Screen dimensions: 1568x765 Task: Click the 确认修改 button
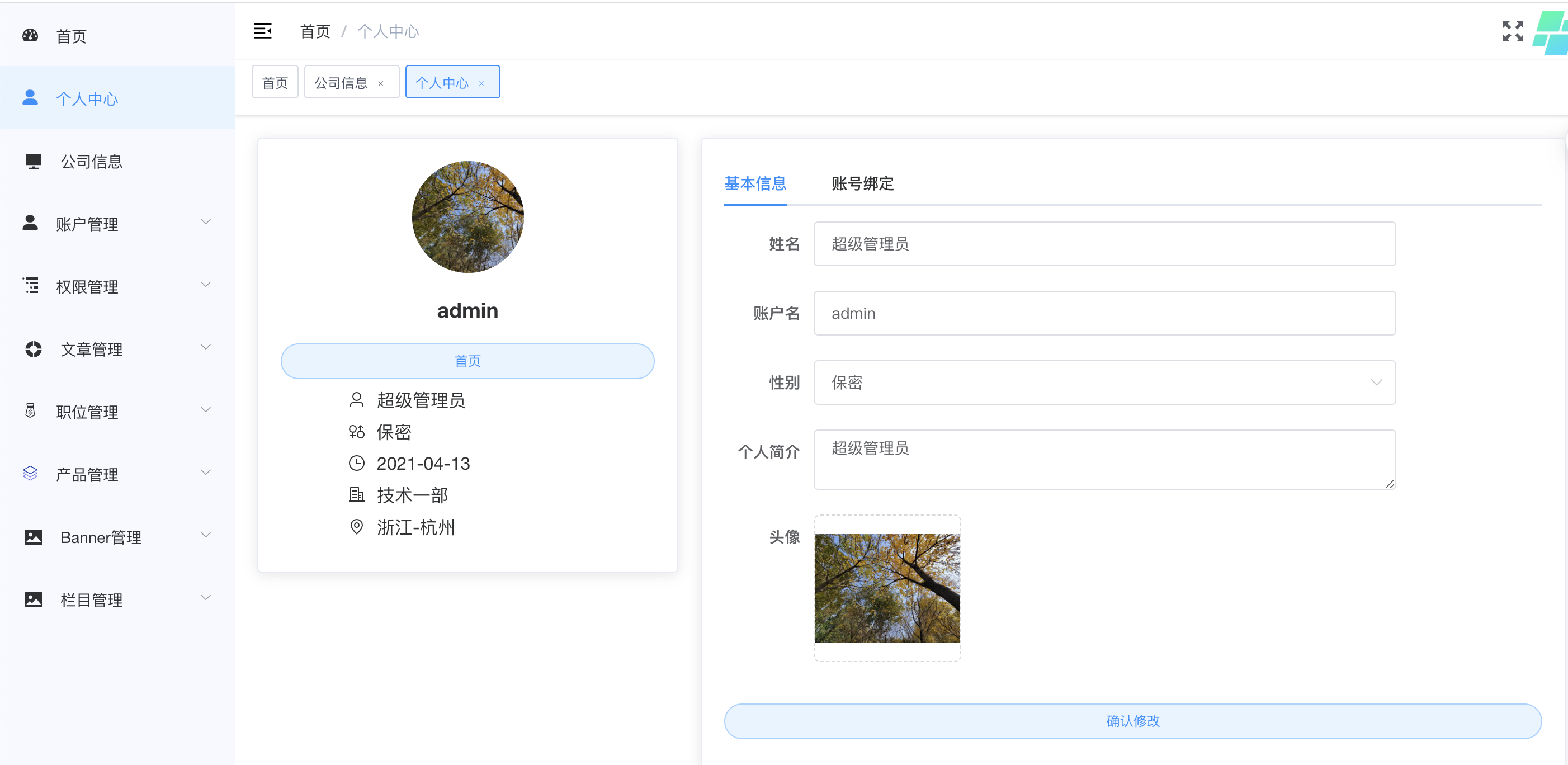[x=1132, y=721]
